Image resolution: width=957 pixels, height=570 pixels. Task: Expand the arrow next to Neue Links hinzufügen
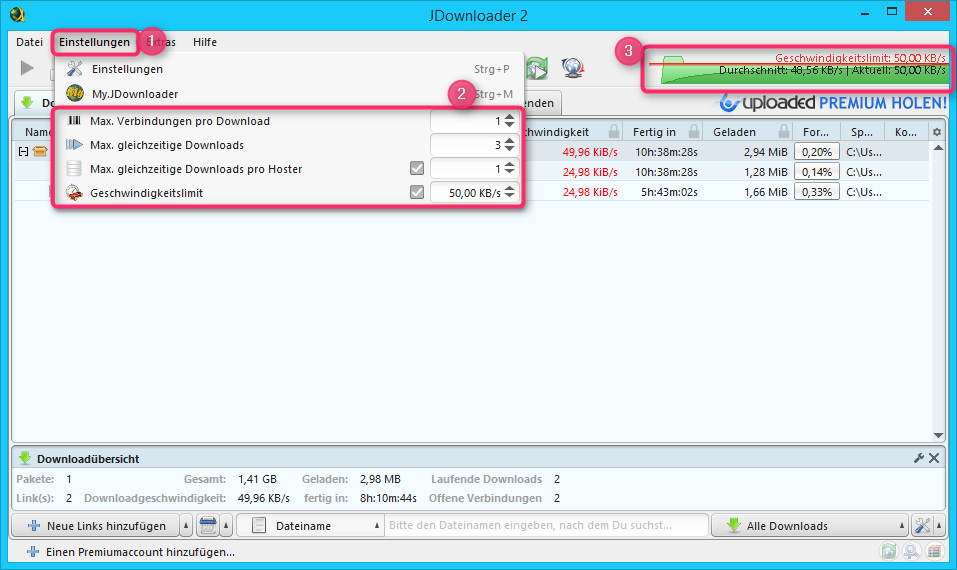pos(186,526)
